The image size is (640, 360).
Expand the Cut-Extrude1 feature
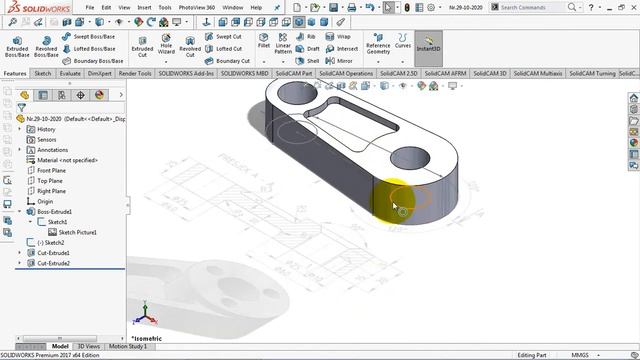(x=19, y=253)
